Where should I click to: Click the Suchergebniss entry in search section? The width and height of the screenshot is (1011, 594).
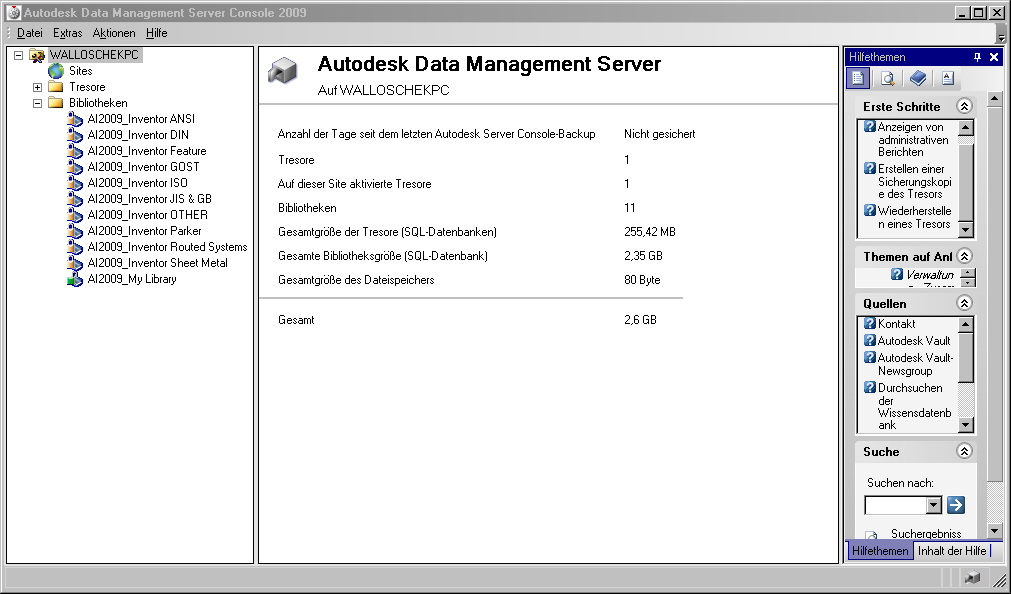[x=926, y=534]
